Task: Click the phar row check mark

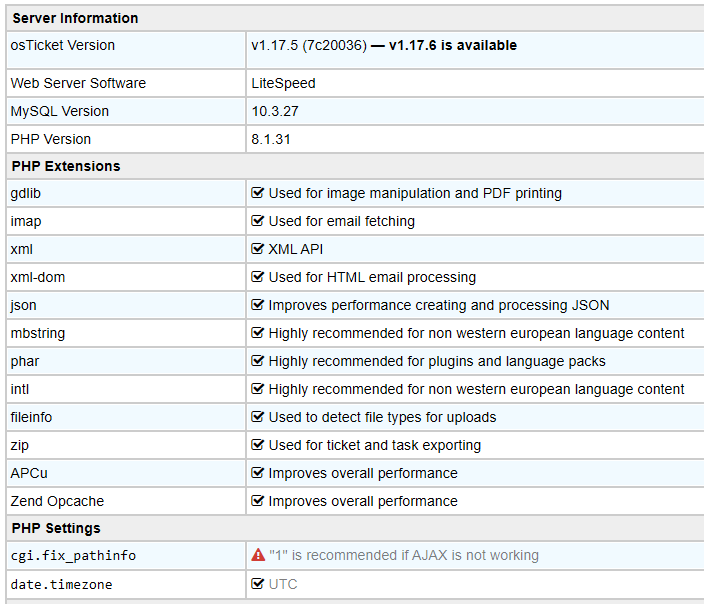Action: 258,361
